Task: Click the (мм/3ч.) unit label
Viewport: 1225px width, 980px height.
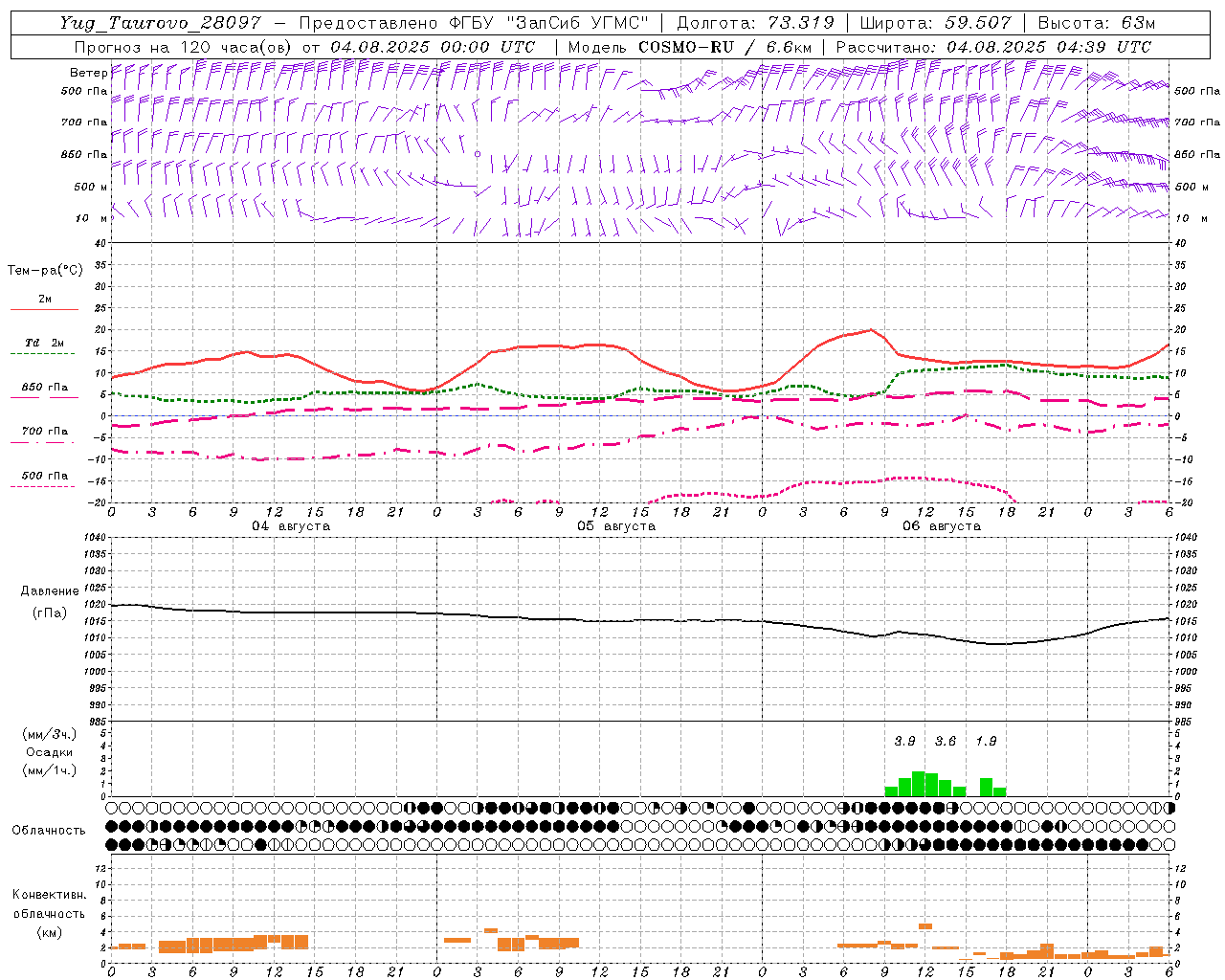Action: [49, 735]
